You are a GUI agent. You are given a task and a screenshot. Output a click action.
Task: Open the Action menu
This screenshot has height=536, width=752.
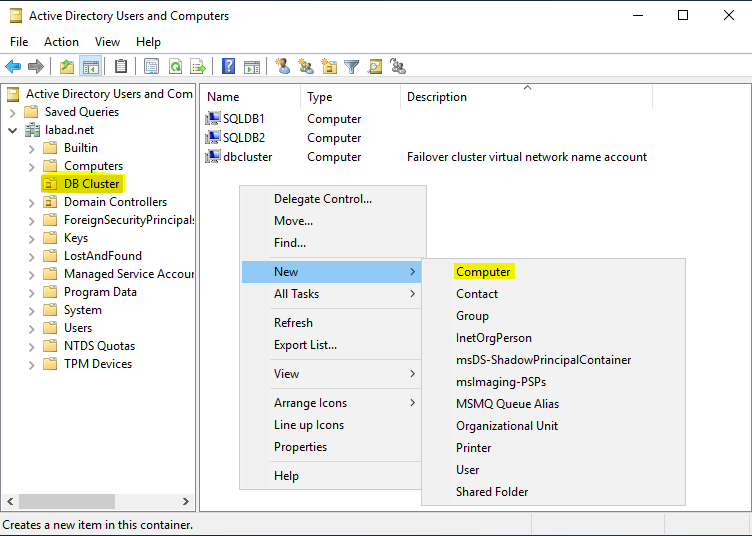61,42
